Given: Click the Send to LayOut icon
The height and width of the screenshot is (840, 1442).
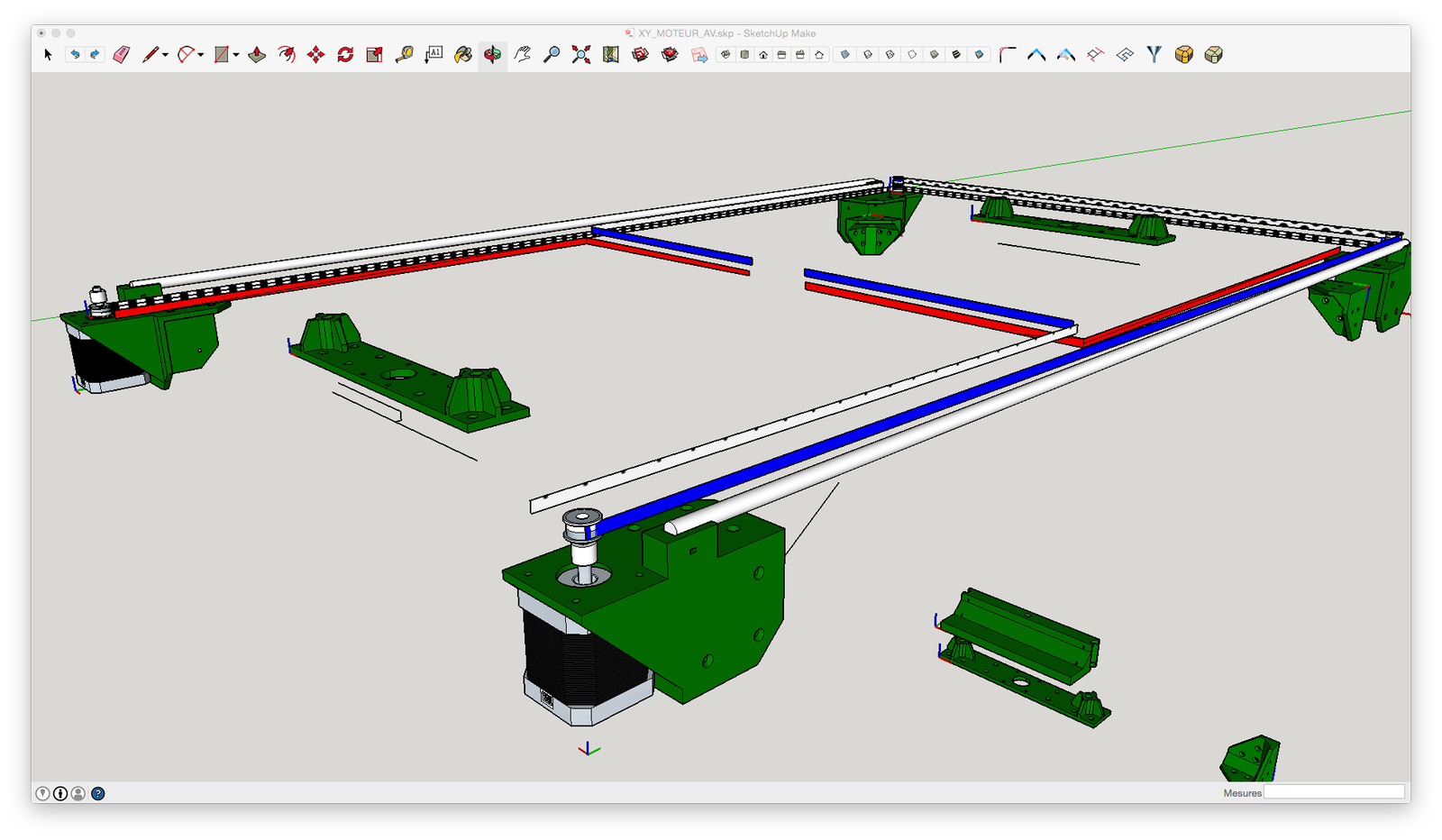Looking at the screenshot, I should click(699, 55).
